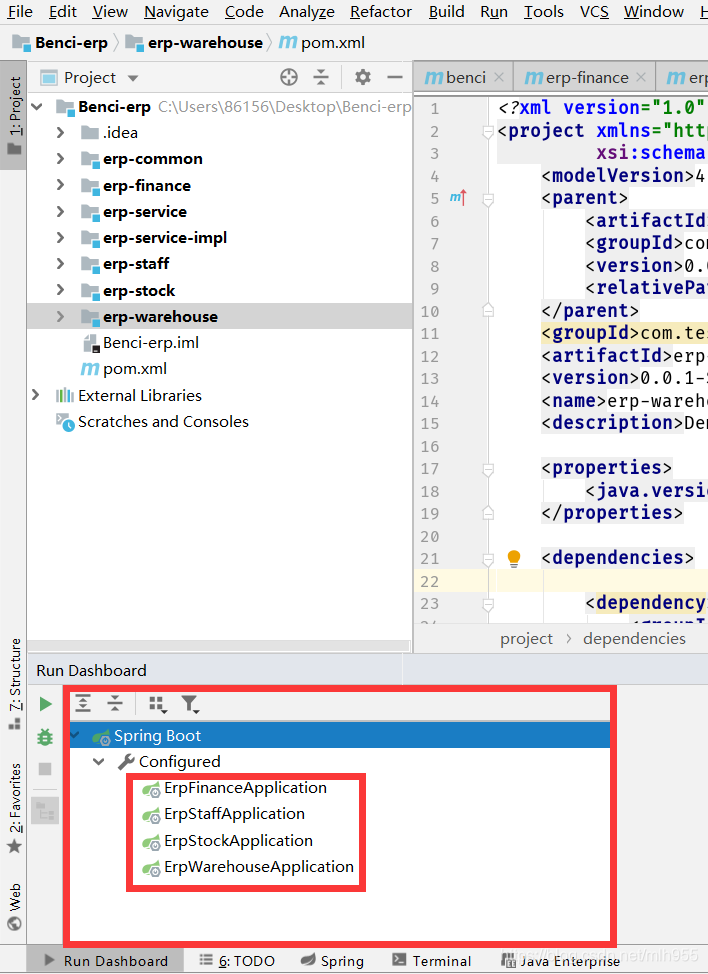Expand the erp-service-impl module
Image resolution: width=708 pixels, height=974 pixels.
pyautogui.click(x=60, y=237)
